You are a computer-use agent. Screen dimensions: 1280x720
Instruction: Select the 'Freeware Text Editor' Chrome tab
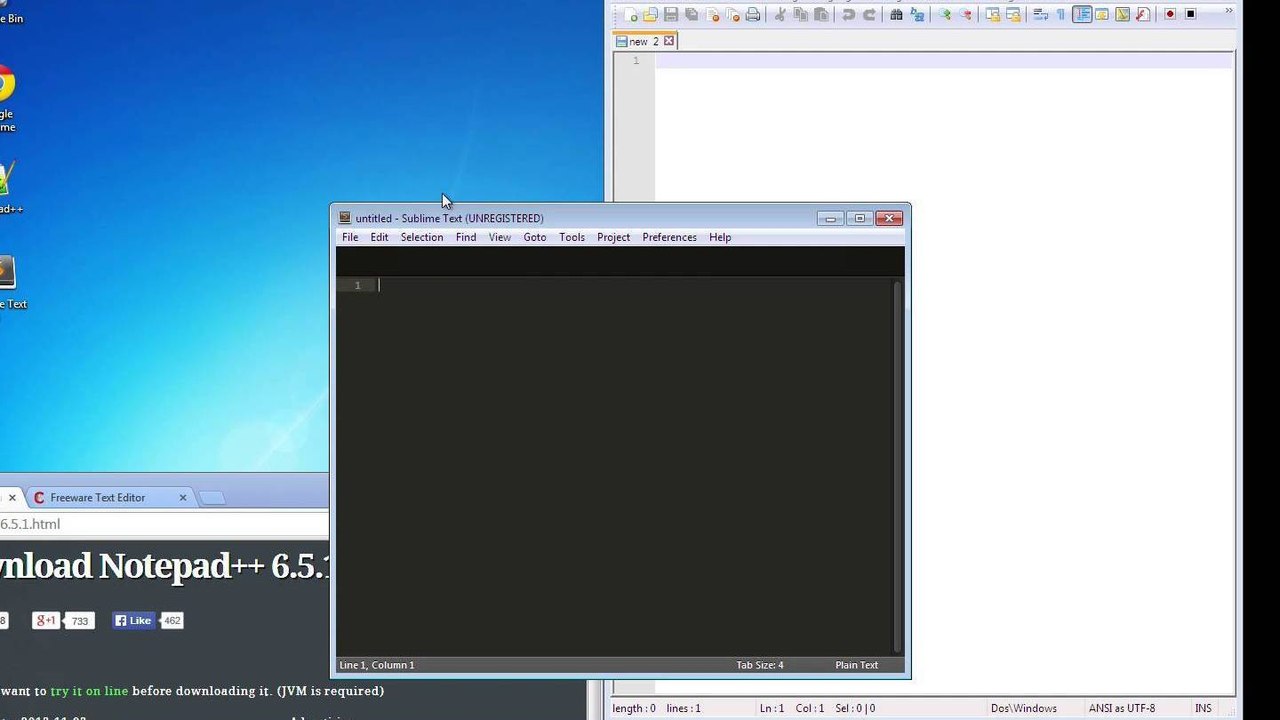[107, 497]
